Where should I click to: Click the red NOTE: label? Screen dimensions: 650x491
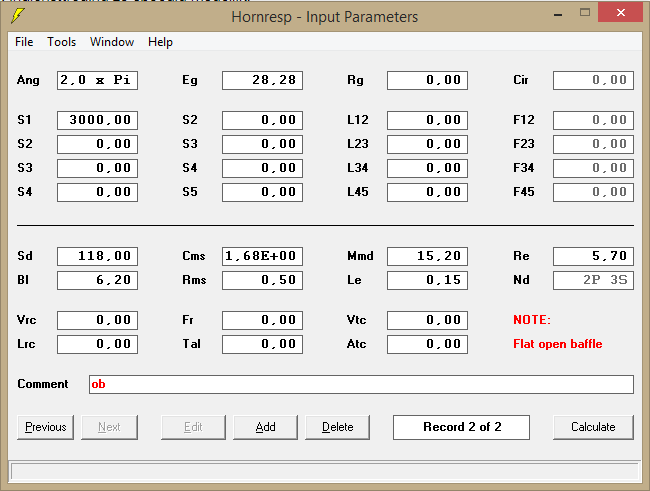532,320
